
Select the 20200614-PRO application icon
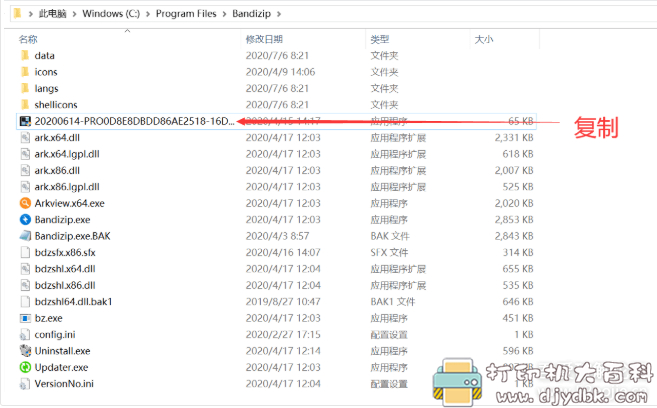pyautogui.click(x=25, y=121)
